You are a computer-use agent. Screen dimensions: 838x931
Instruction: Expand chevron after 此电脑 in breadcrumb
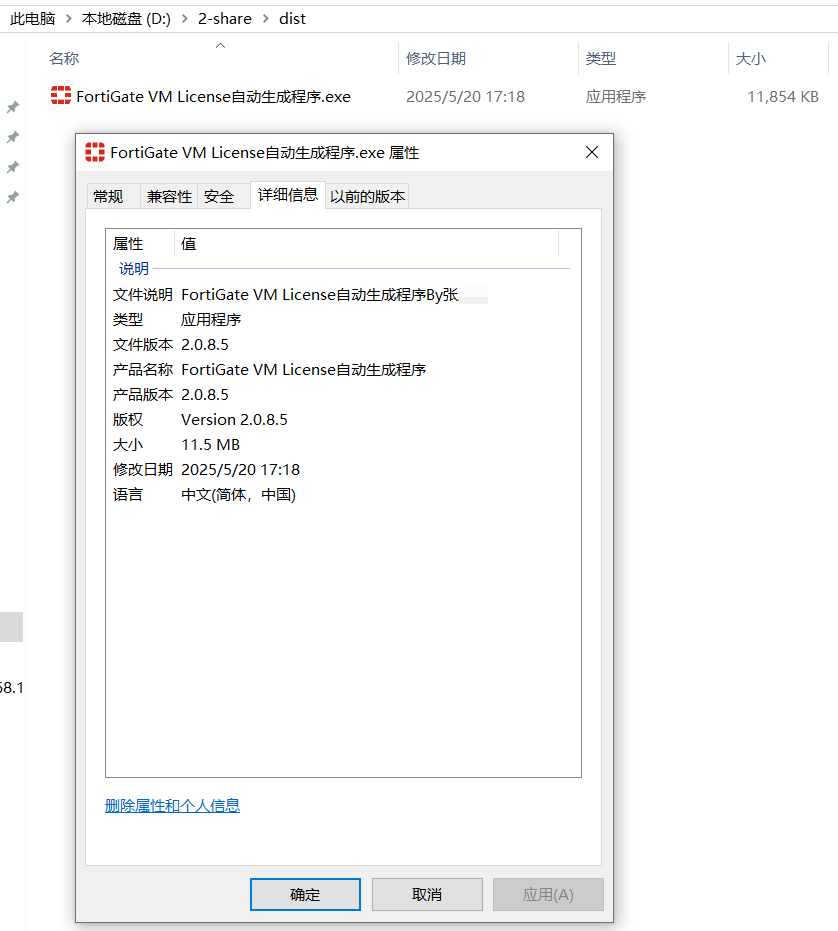(68, 19)
